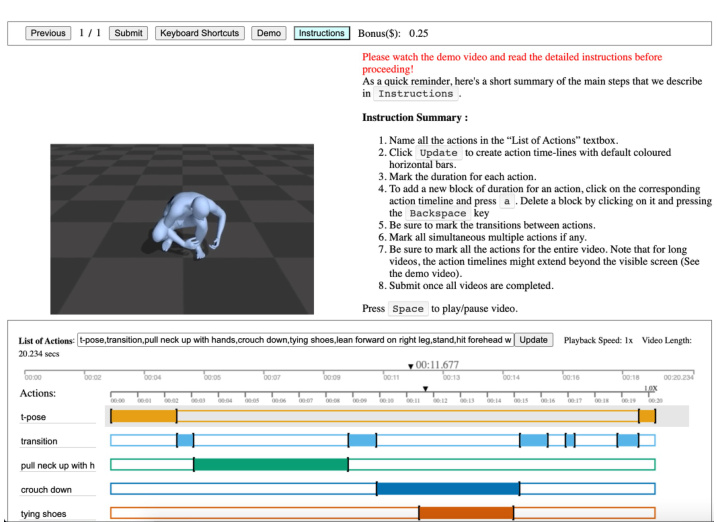Select the last light blue transition block
Viewport: 717px width, 522px height.
tap(627, 440)
